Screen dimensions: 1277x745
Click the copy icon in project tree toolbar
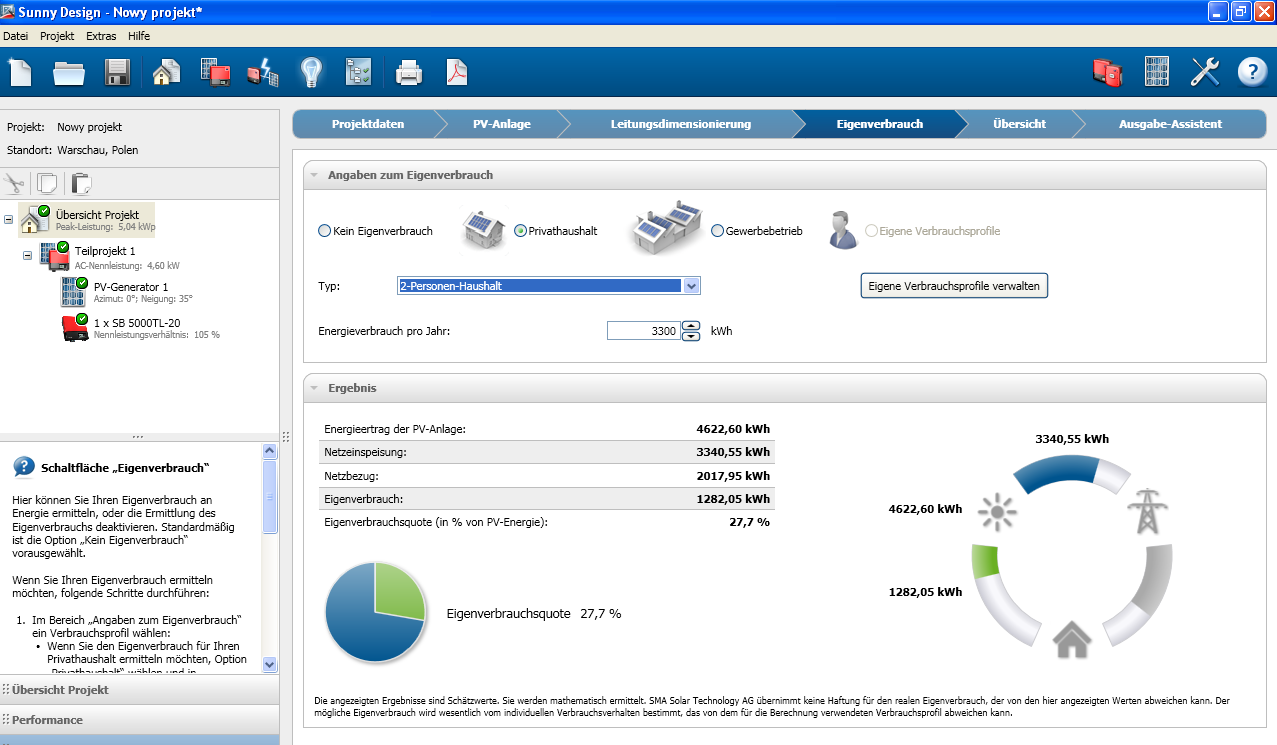click(x=47, y=184)
